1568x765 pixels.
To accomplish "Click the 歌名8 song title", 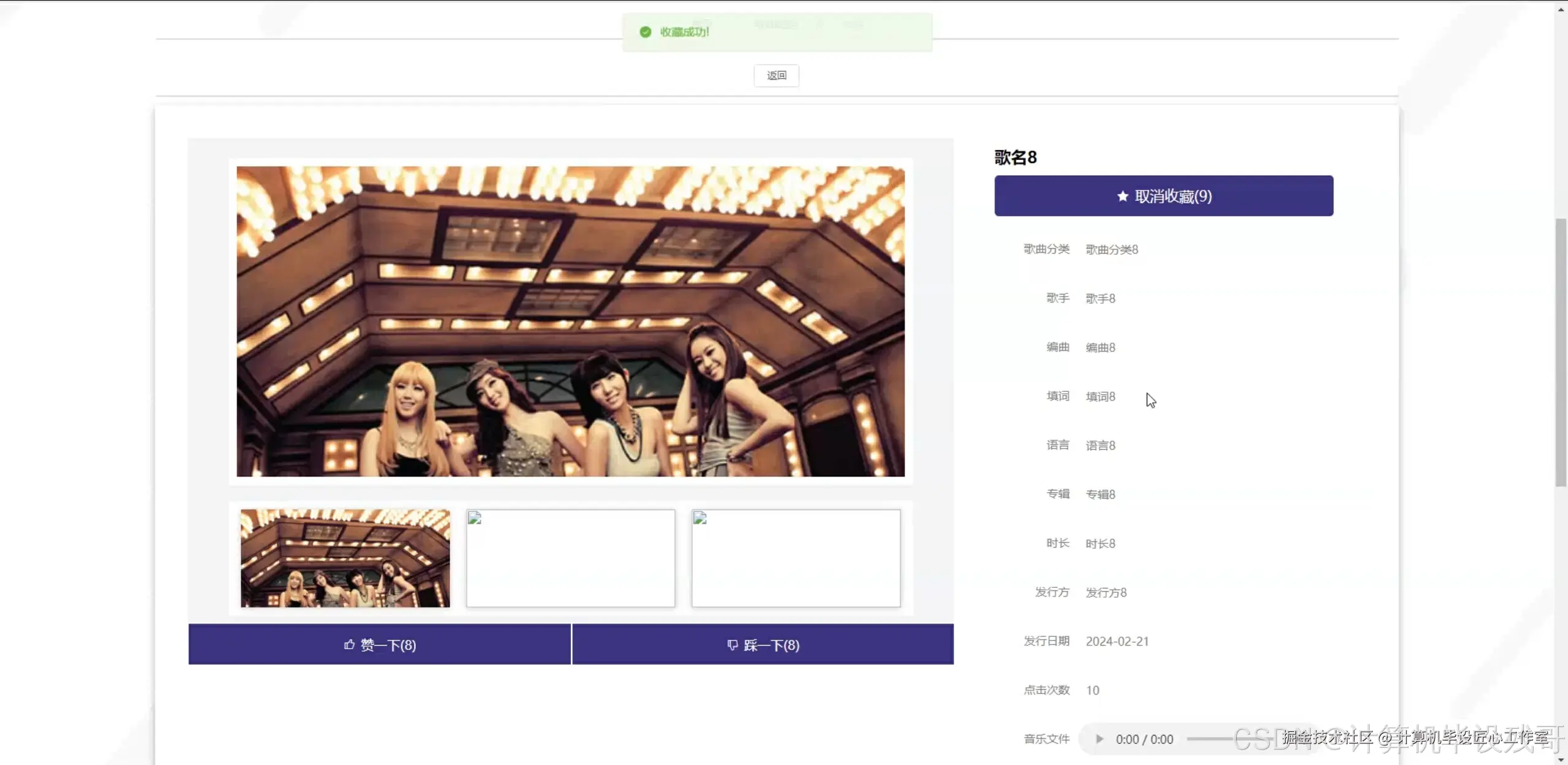I will point(1016,157).
